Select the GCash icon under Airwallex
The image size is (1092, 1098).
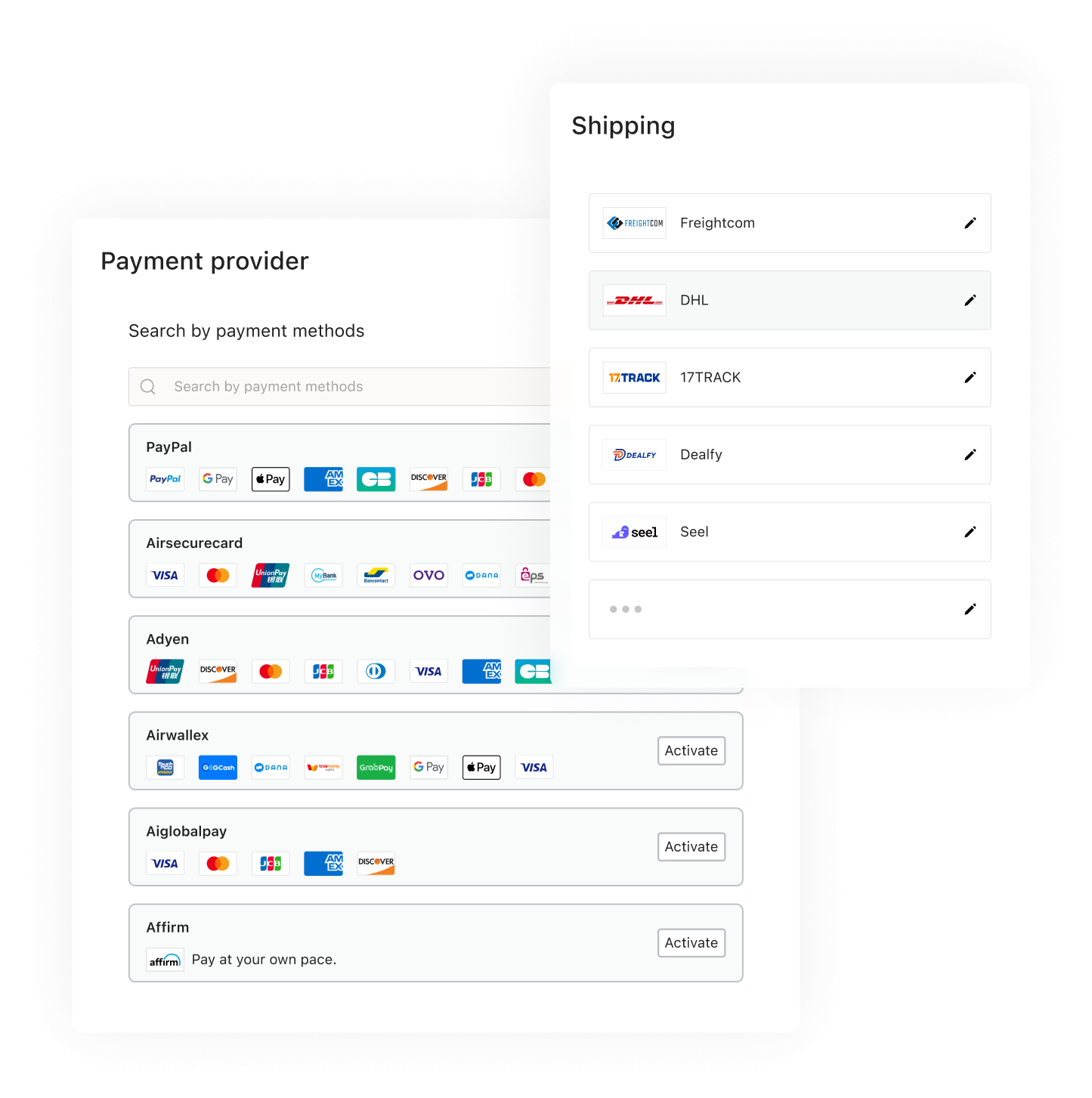(x=218, y=767)
